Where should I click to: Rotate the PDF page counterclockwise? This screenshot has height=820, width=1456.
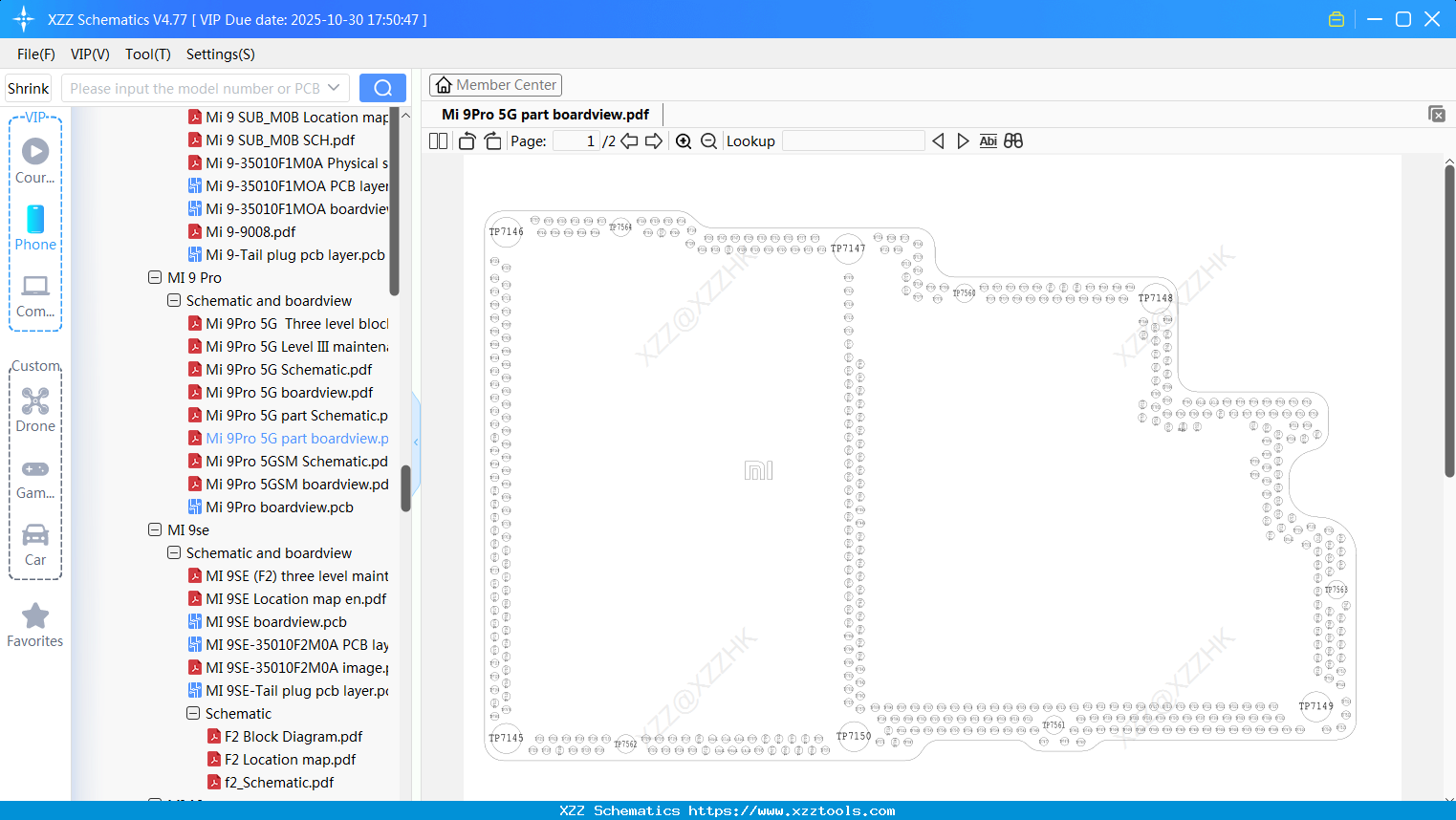click(x=467, y=141)
